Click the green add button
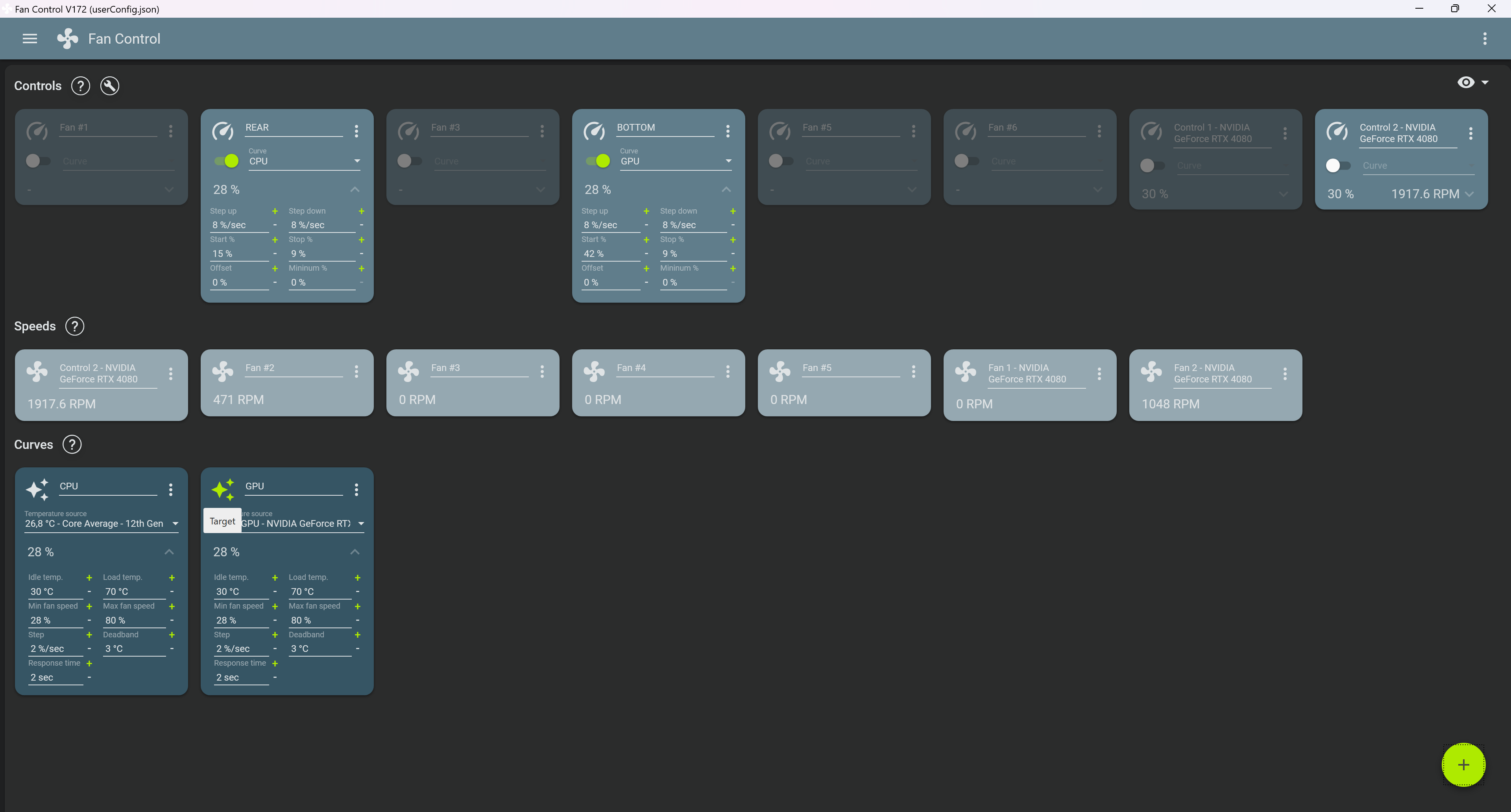The image size is (1511, 812). pos(1463,764)
